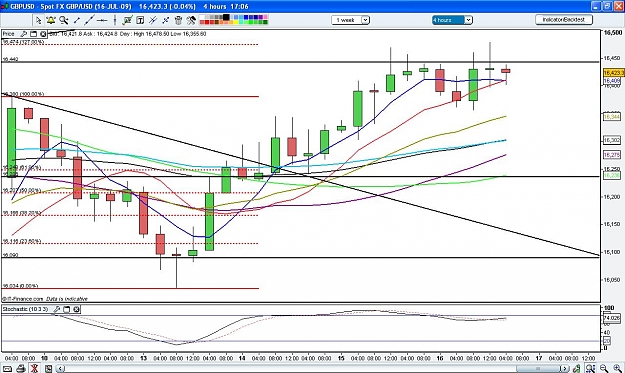Minimize the GBPUSD chart window

point(596,6)
